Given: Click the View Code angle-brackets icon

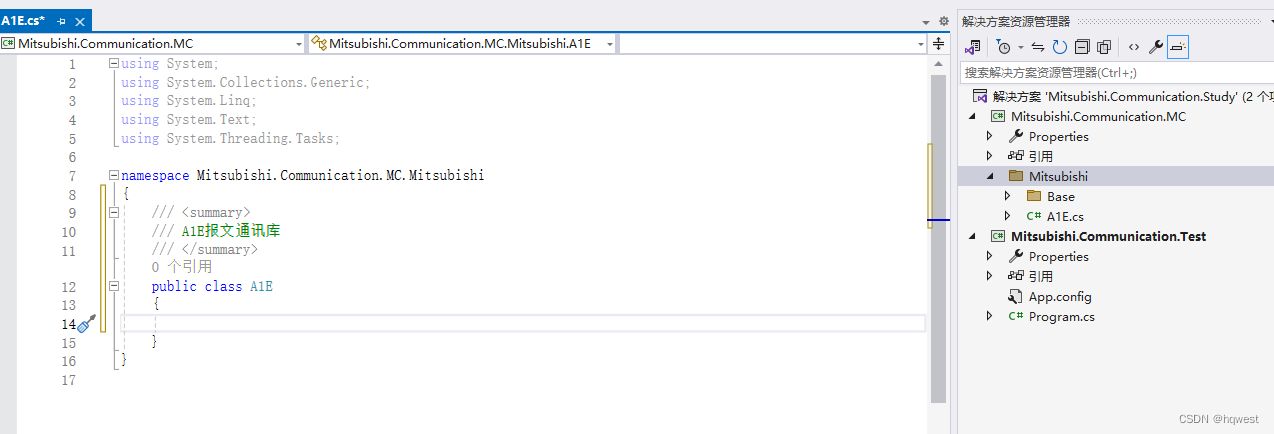Looking at the screenshot, I should click(x=1133, y=47).
